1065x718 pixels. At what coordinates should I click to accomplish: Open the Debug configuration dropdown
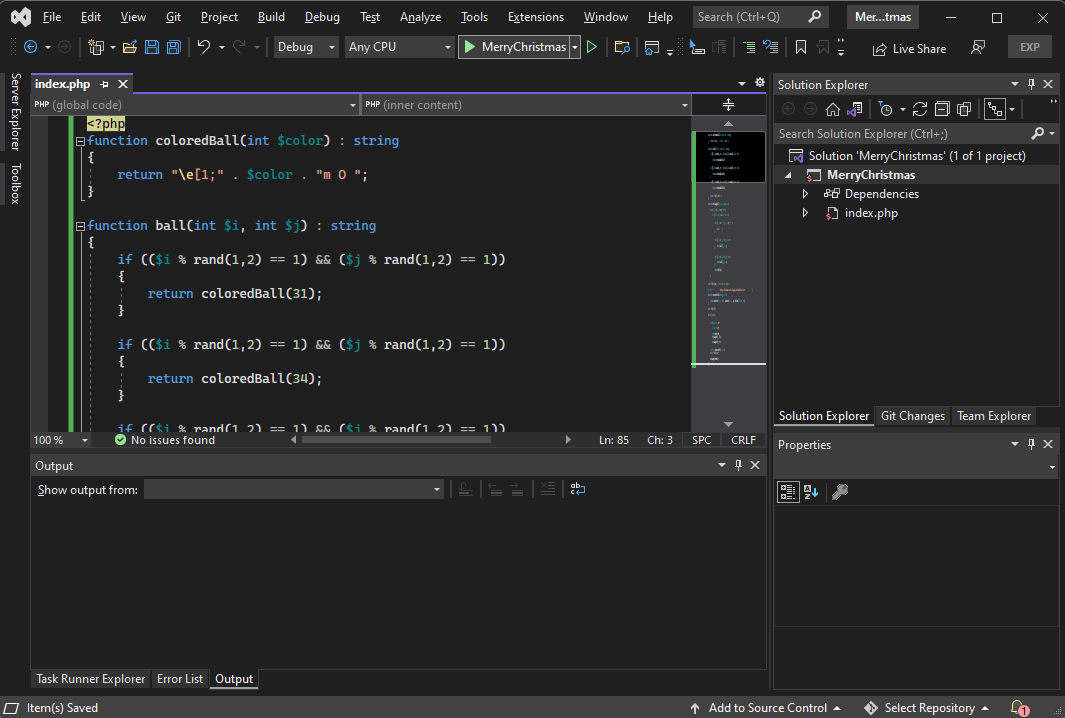tap(306, 47)
